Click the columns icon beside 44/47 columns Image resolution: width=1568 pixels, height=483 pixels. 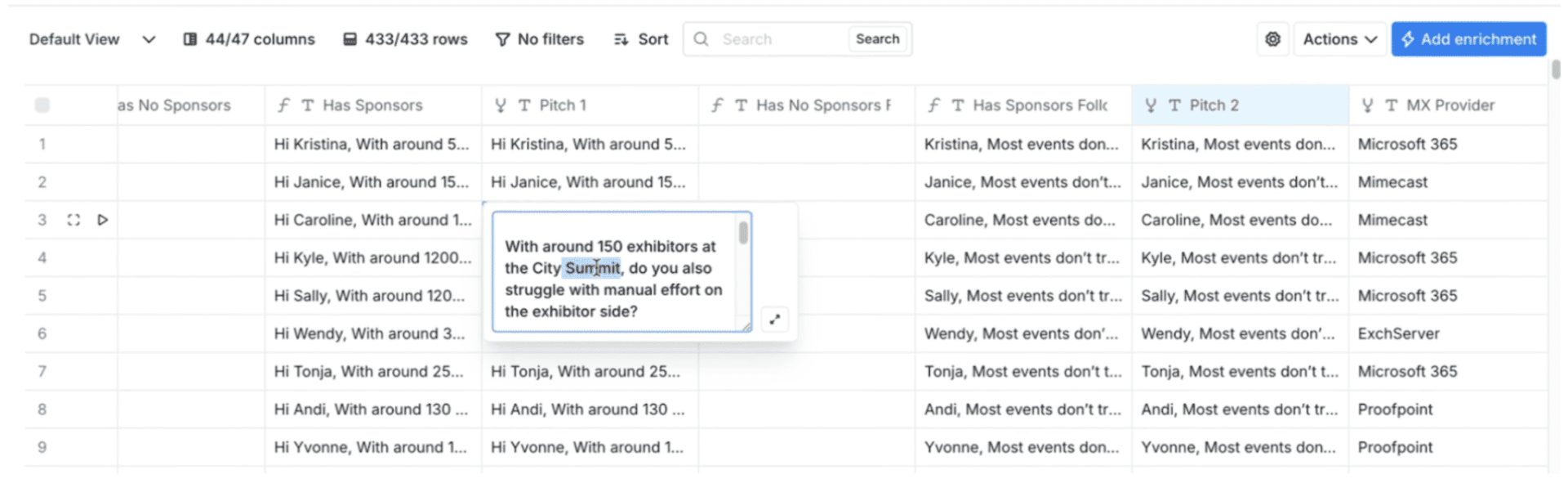coord(190,39)
